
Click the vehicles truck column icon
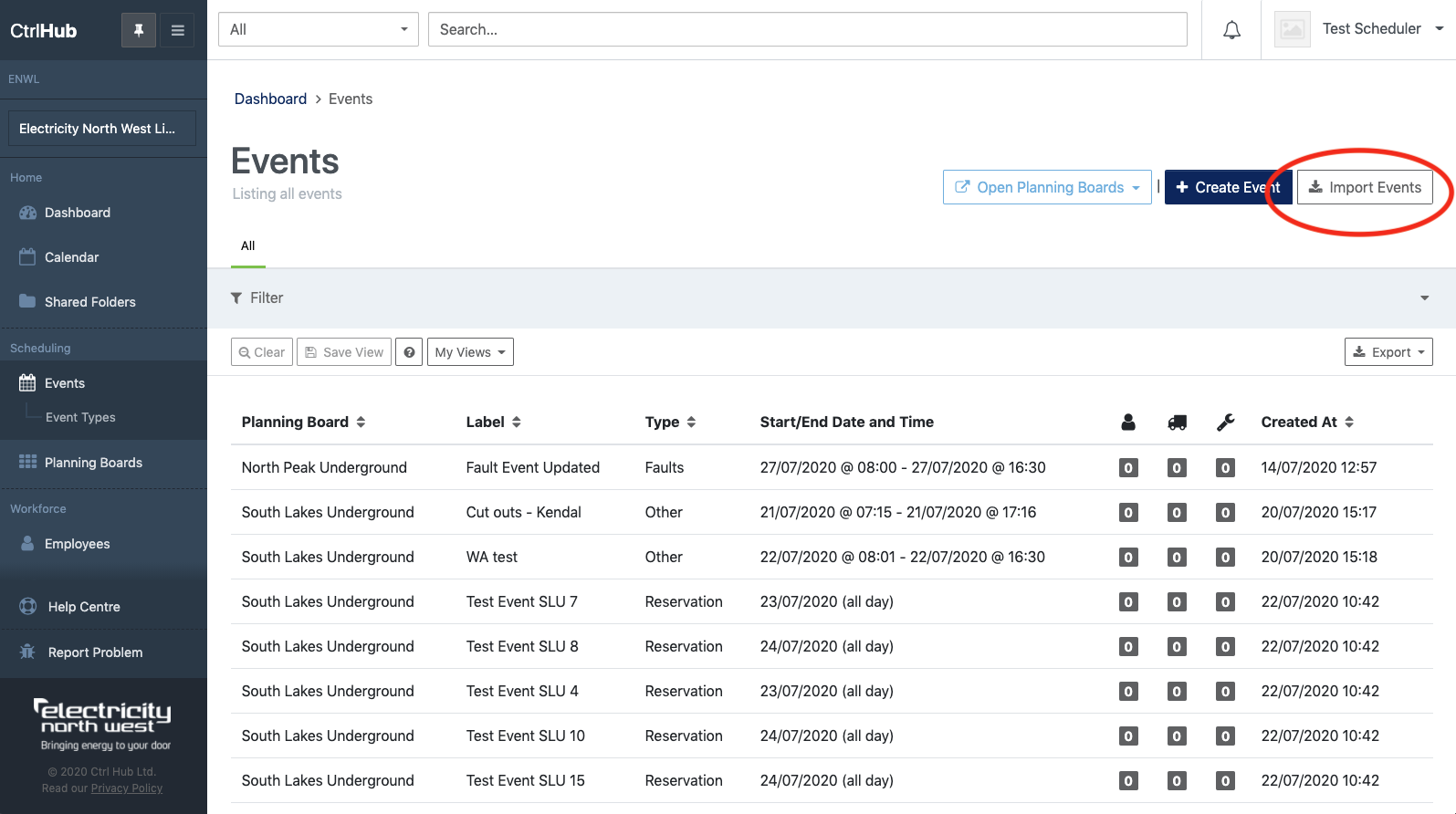coord(1177,422)
